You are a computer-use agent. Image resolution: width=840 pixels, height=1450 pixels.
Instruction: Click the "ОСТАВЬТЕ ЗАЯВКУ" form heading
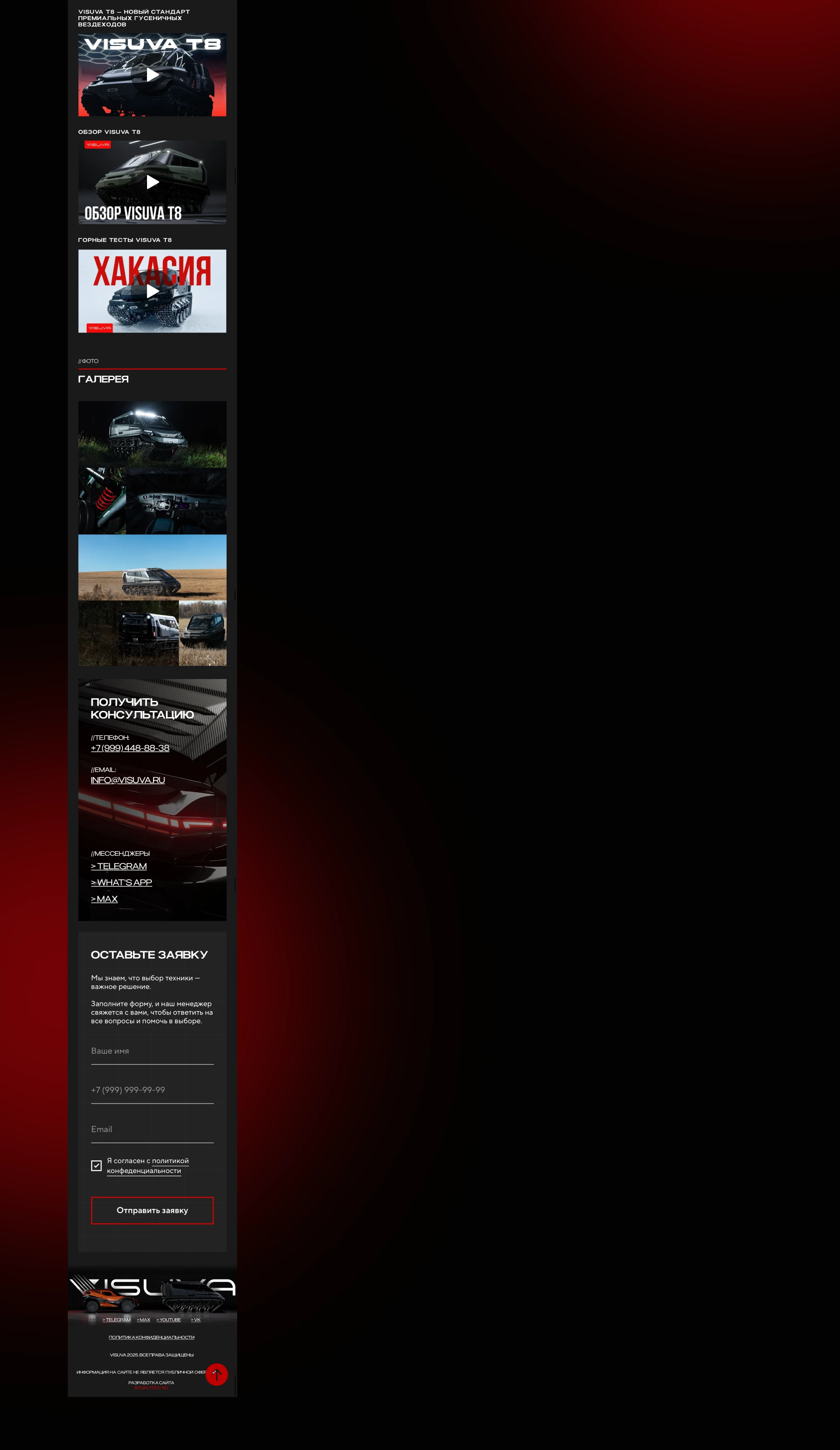[x=150, y=955]
